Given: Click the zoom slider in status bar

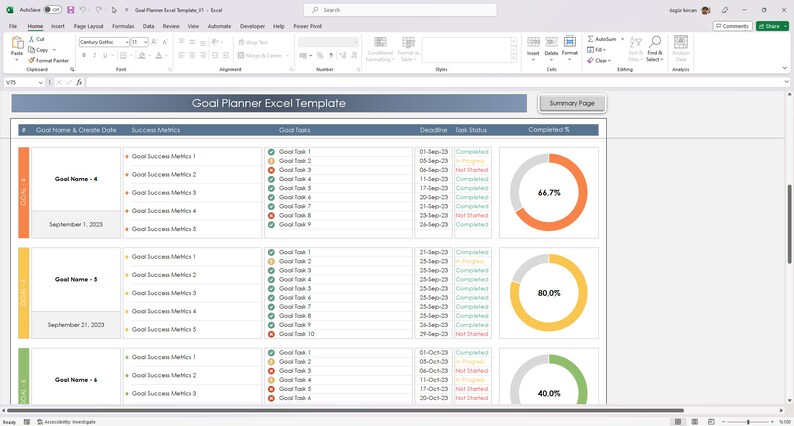Looking at the screenshot, I should [x=748, y=421].
